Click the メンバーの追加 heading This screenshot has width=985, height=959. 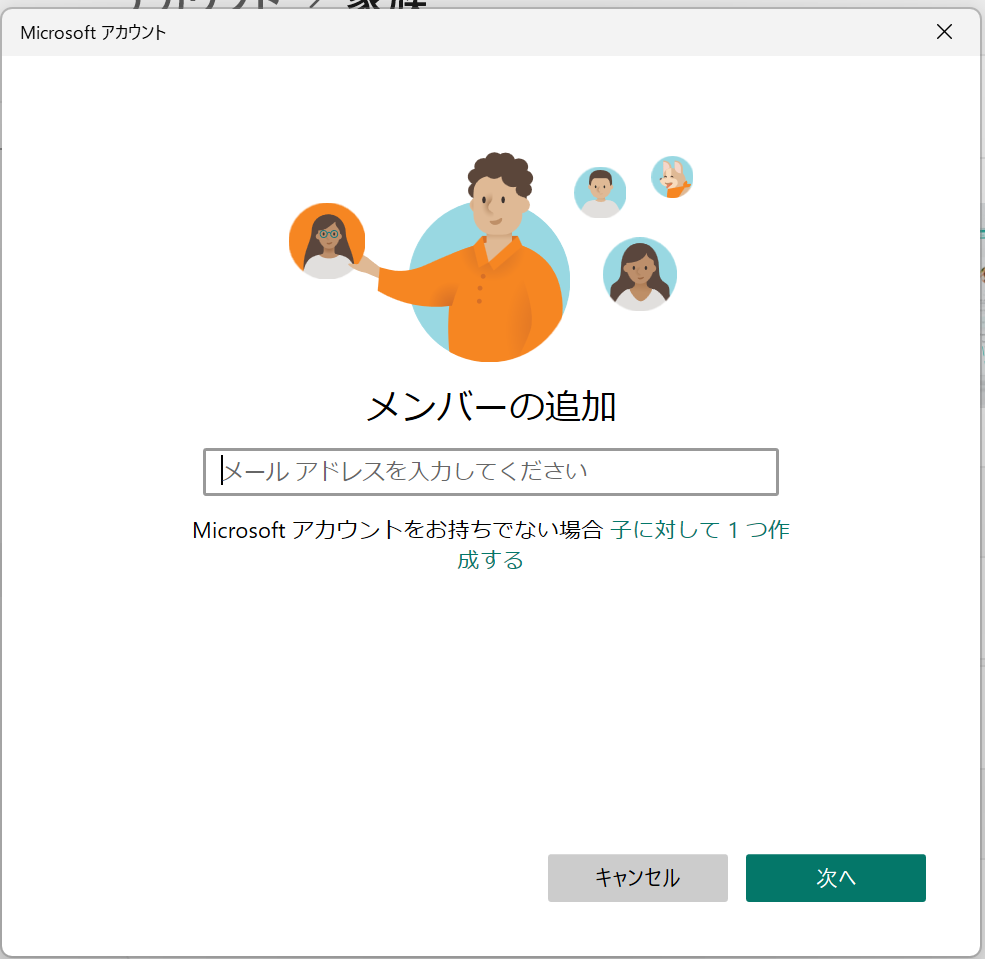(x=490, y=406)
